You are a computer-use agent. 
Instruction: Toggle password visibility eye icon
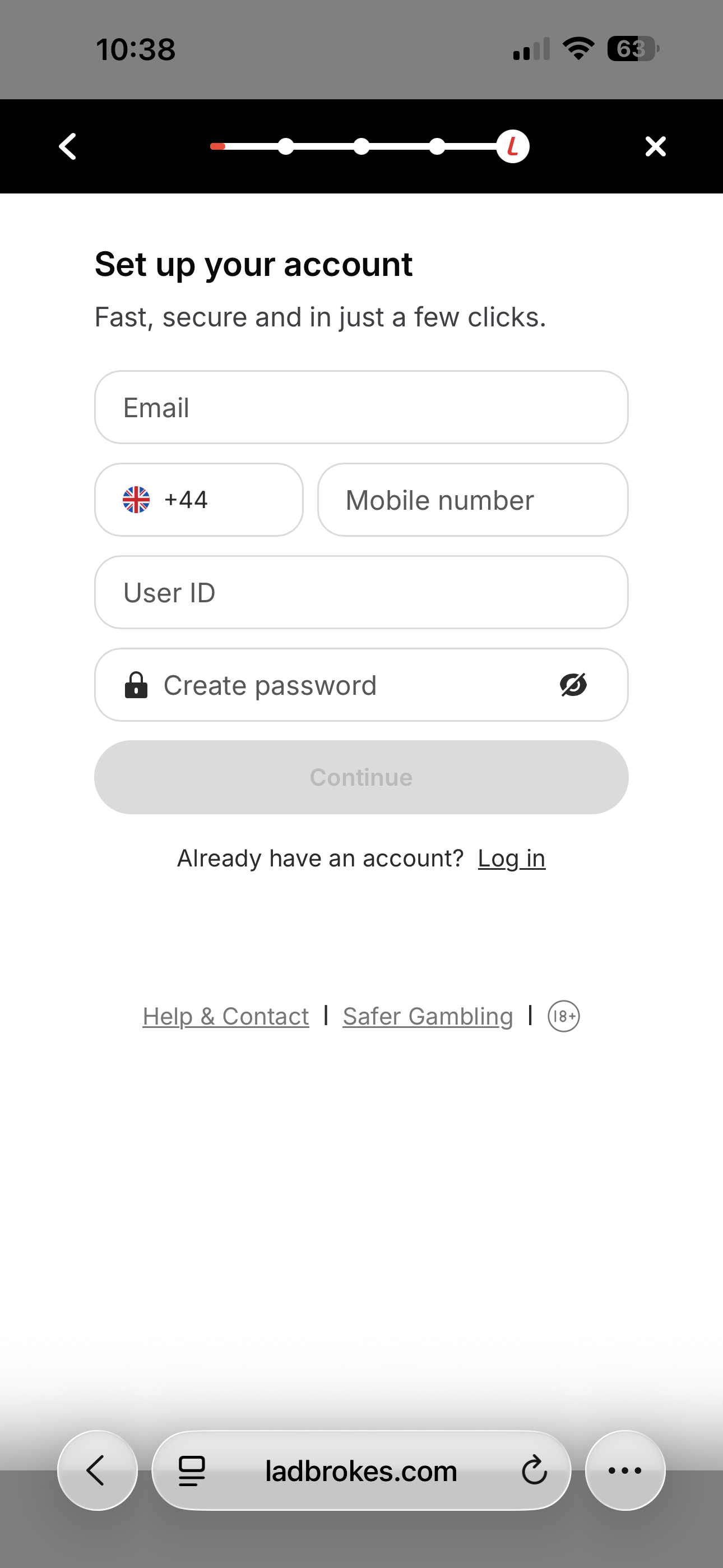[573, 685]
